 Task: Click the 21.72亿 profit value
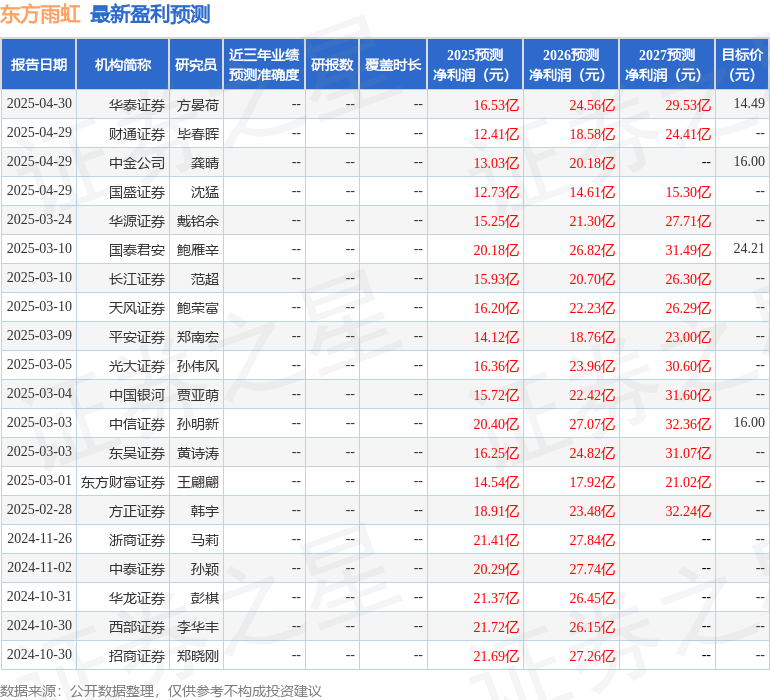(x=496, y=627)
